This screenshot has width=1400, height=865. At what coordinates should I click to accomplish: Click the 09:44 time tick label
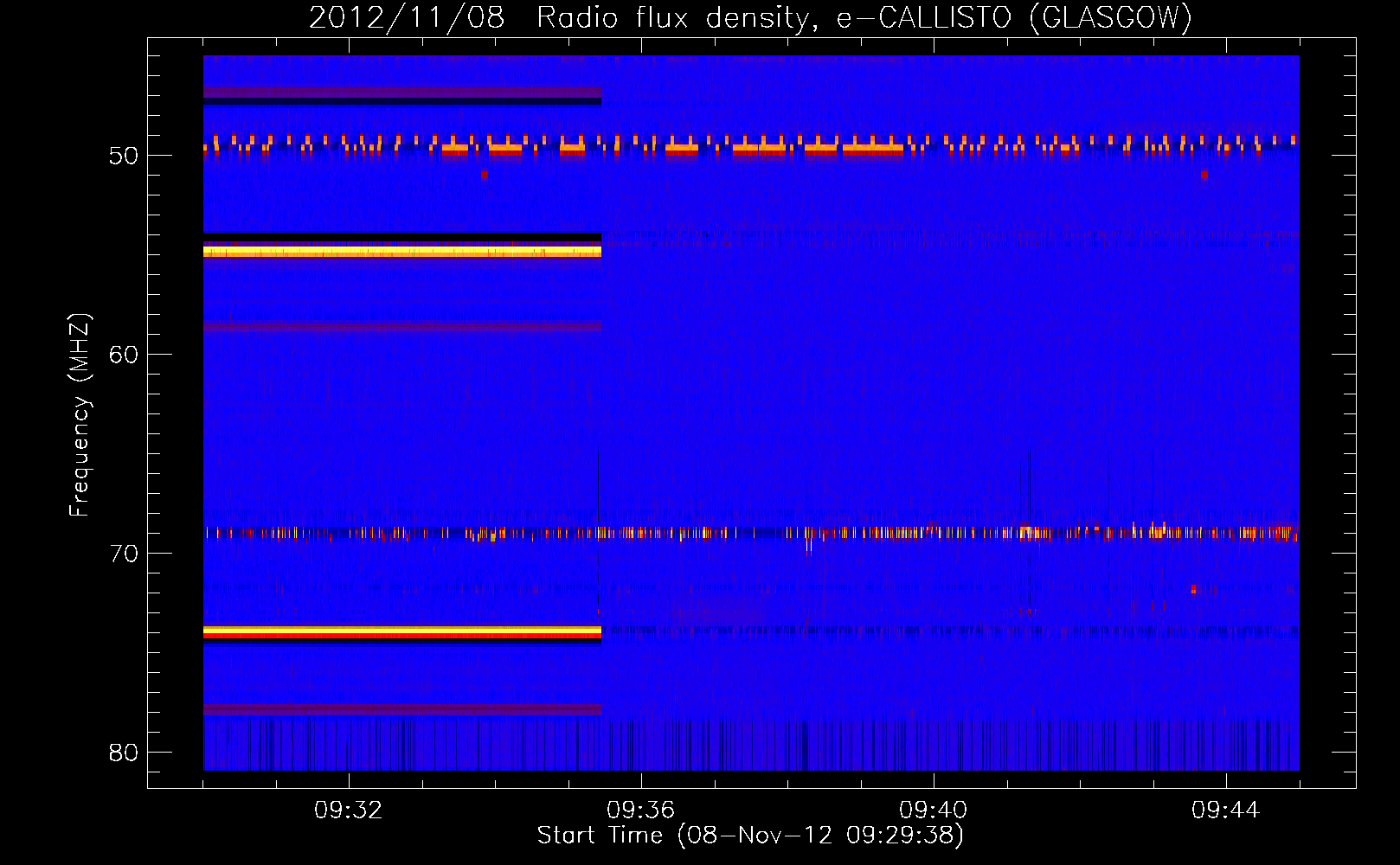1226,811
